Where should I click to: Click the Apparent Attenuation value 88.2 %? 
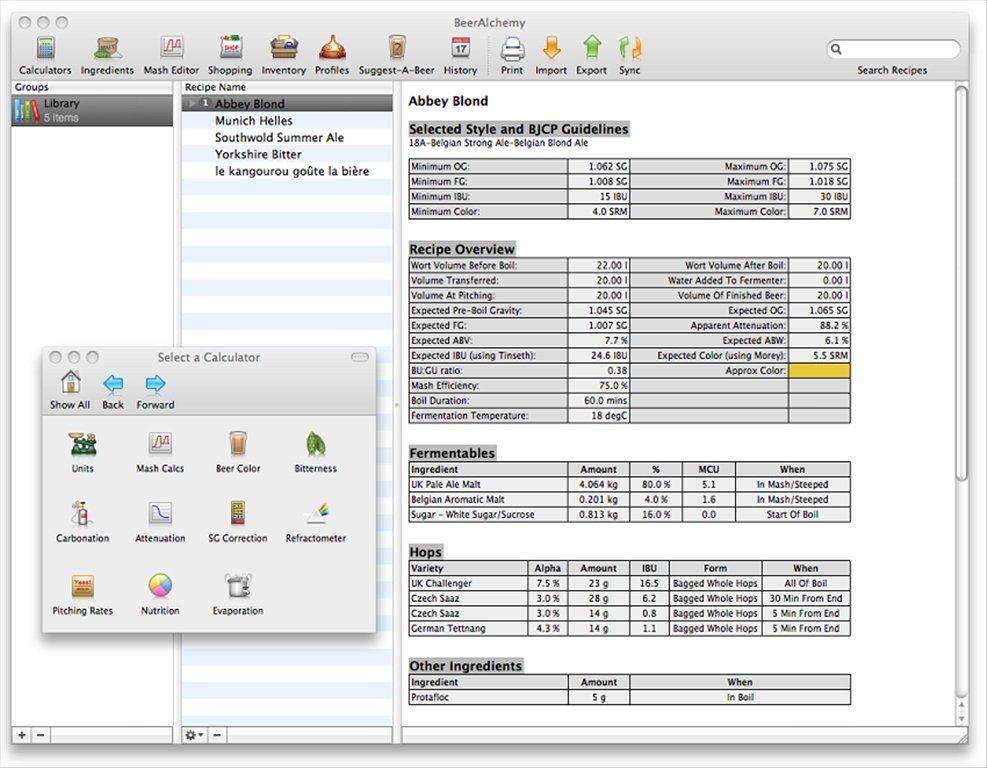pyautogui.click(x=820, y=325)
